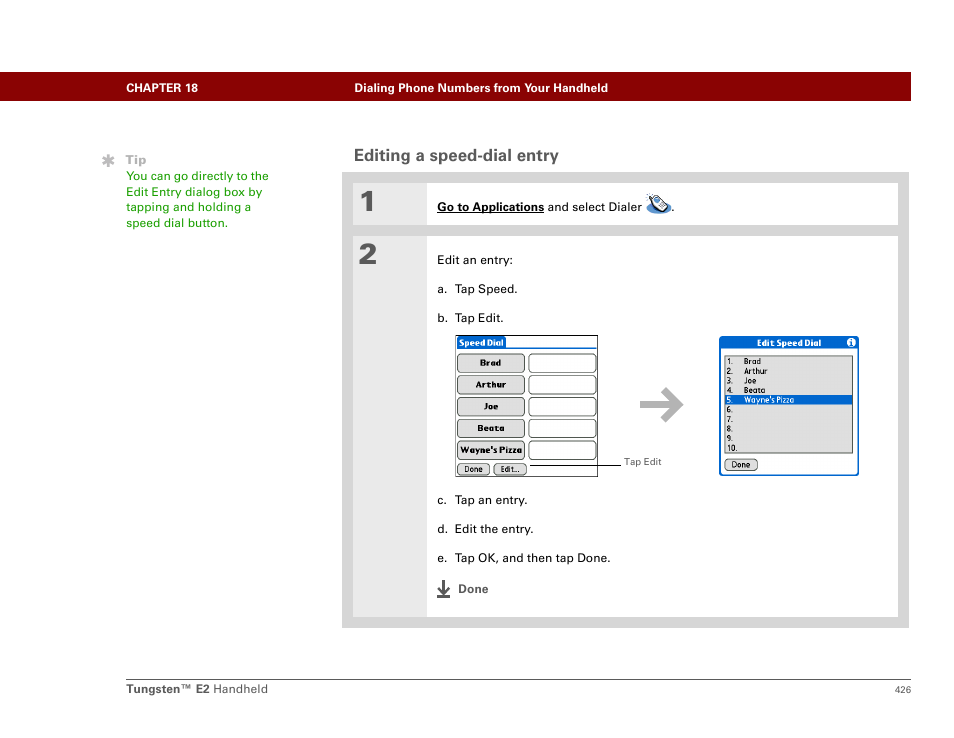The width and height of the screenshot is (954, 738).
Task: Tap the Beata speed dial button
Action: click(490, 428)
